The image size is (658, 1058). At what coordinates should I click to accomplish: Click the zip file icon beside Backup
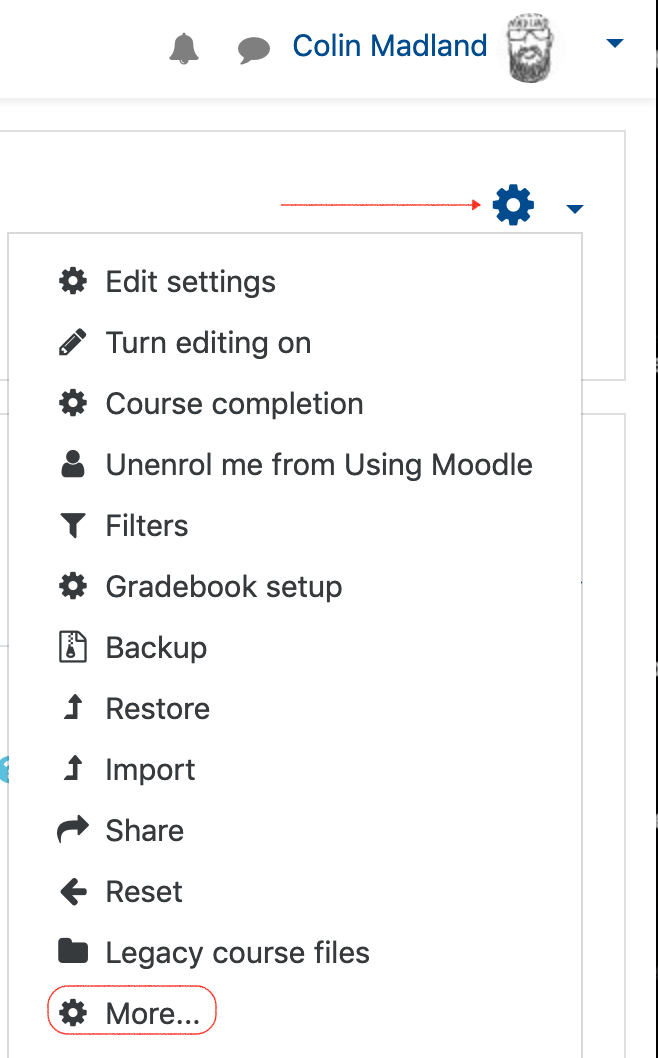pos(73,647)
